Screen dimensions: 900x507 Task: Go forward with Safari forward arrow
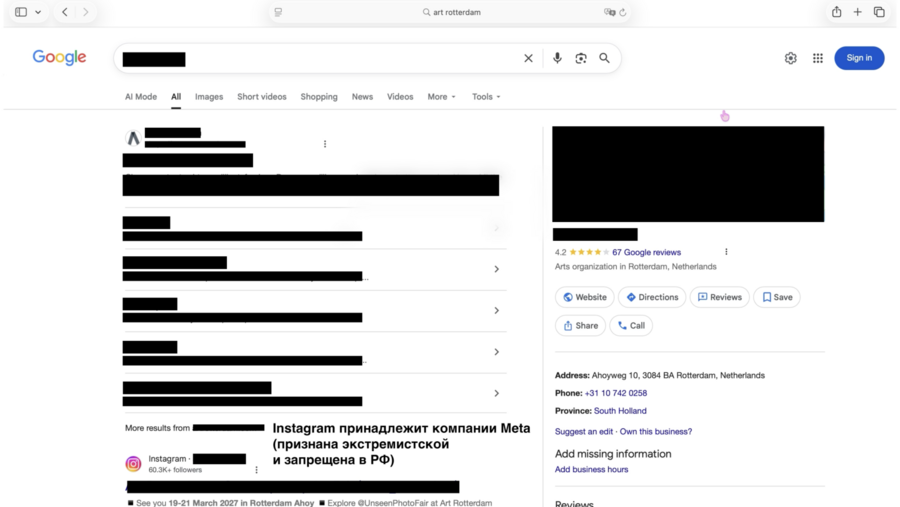86,12
